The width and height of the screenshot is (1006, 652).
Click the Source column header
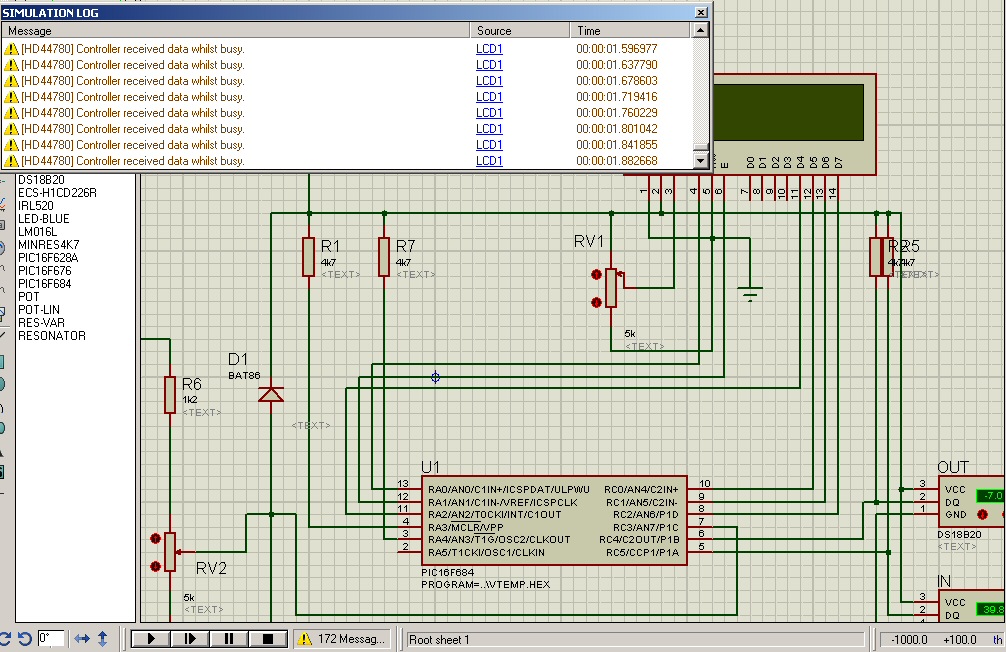519,31
